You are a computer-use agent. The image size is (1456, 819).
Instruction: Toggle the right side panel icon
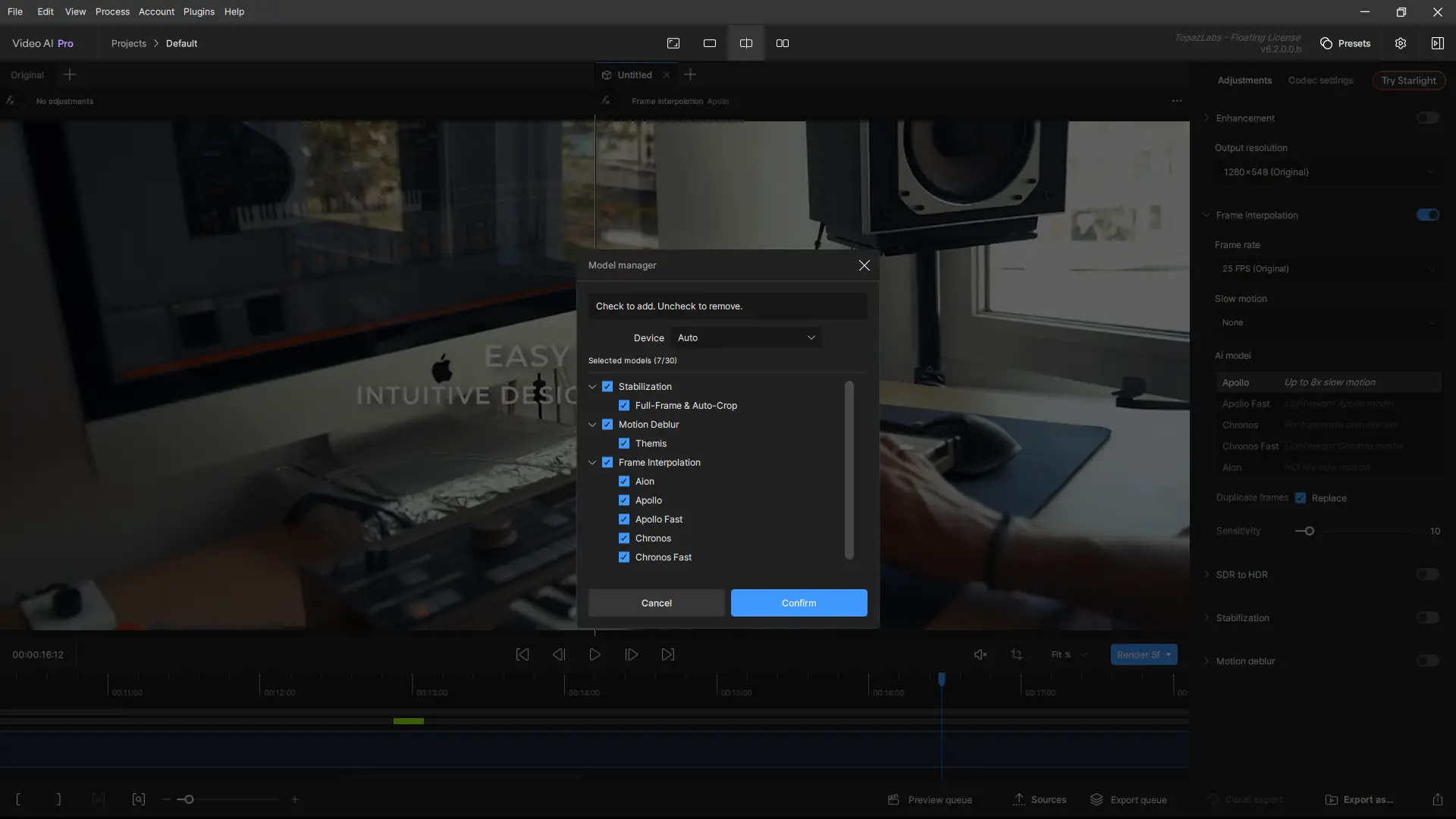[1437, 43]
